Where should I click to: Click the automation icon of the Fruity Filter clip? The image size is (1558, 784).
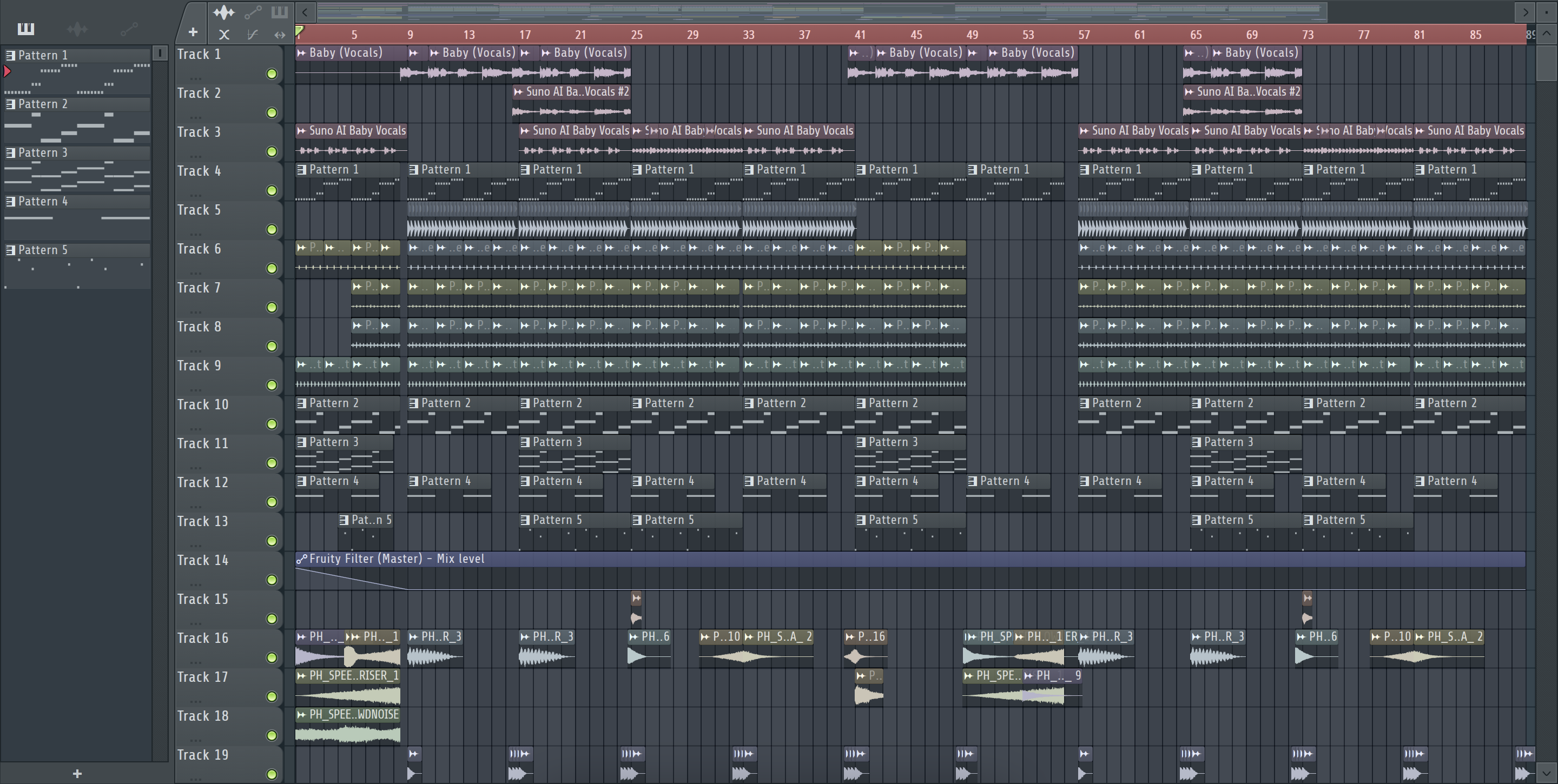pyautogui.click(x=301, y=559)
